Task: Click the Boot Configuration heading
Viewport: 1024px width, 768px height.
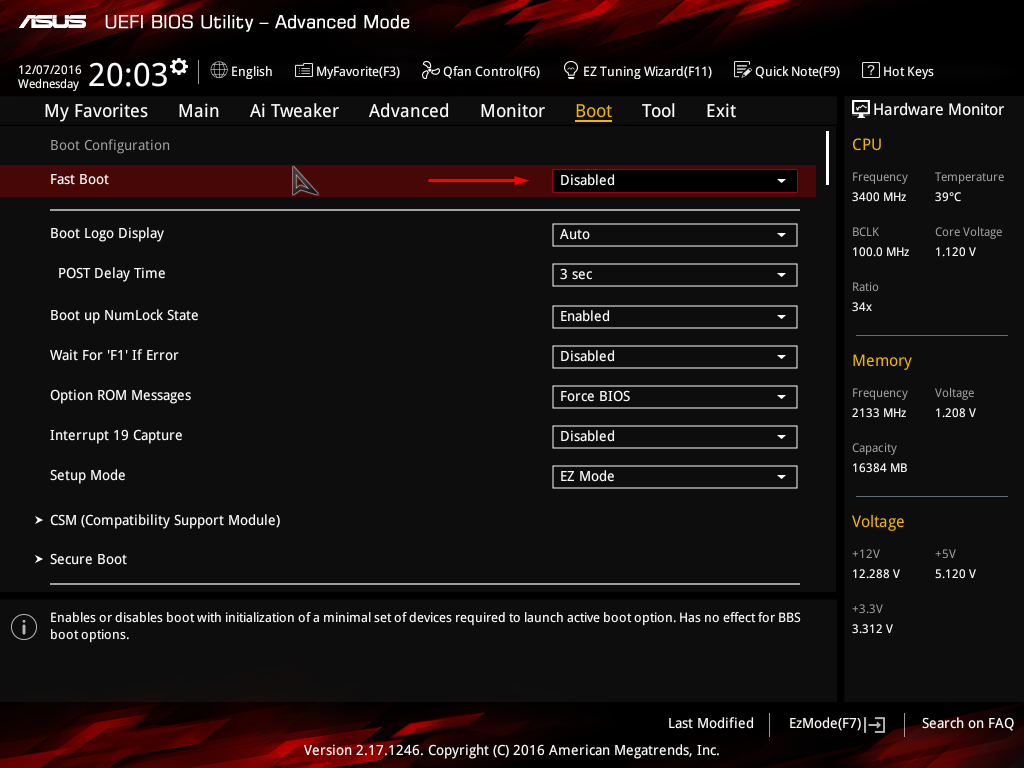Action: (x=110, y=146)
